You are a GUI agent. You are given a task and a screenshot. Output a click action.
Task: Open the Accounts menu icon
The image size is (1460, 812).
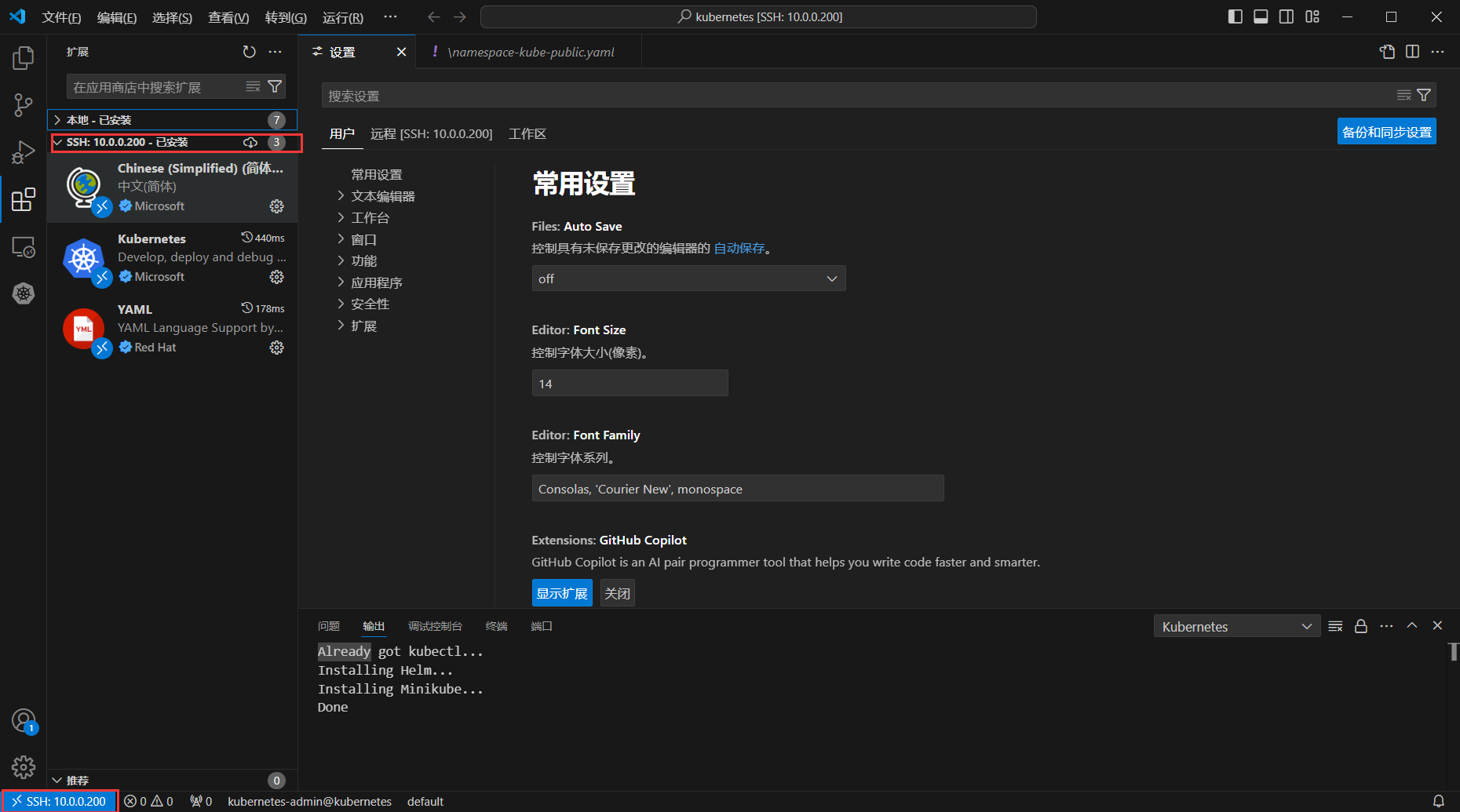[x=24, y=720]
